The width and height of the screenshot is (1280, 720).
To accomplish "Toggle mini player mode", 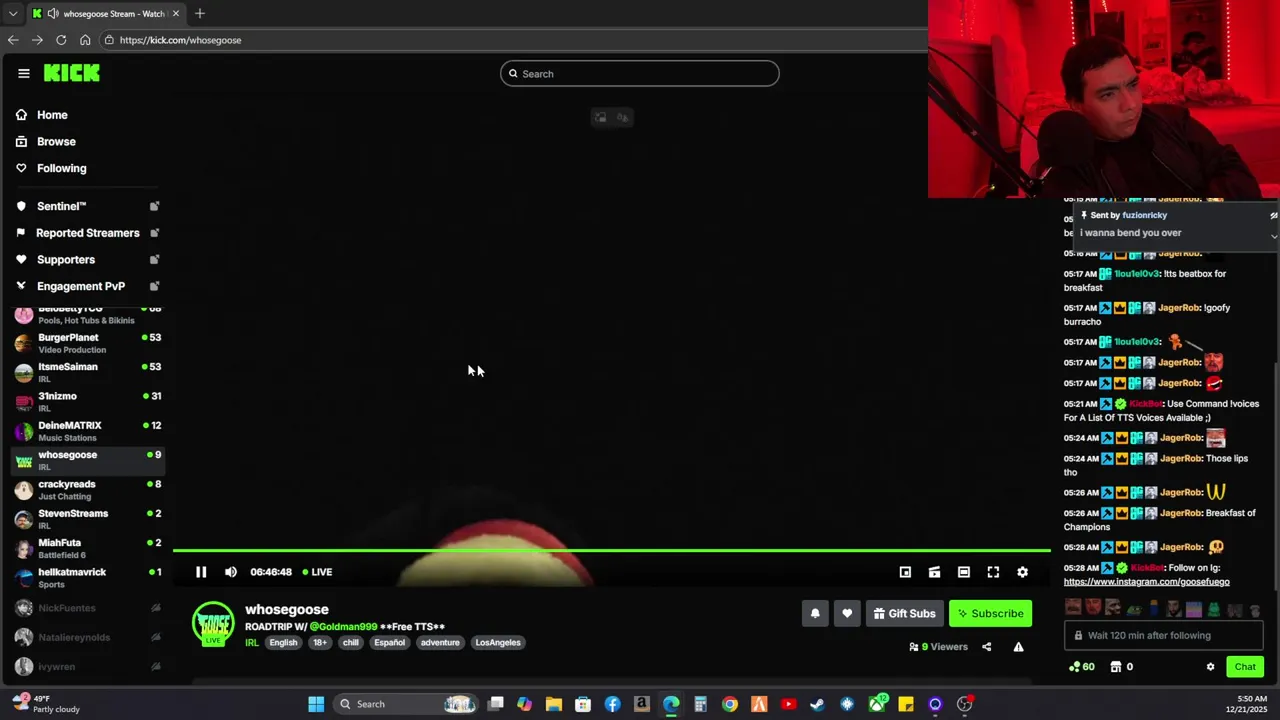I will point(905,572).
